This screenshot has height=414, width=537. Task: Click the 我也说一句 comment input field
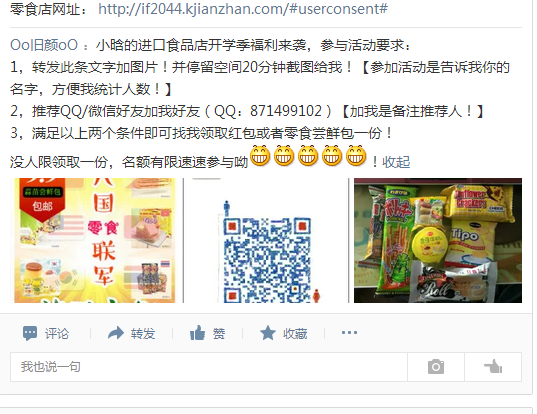[209, 367]
